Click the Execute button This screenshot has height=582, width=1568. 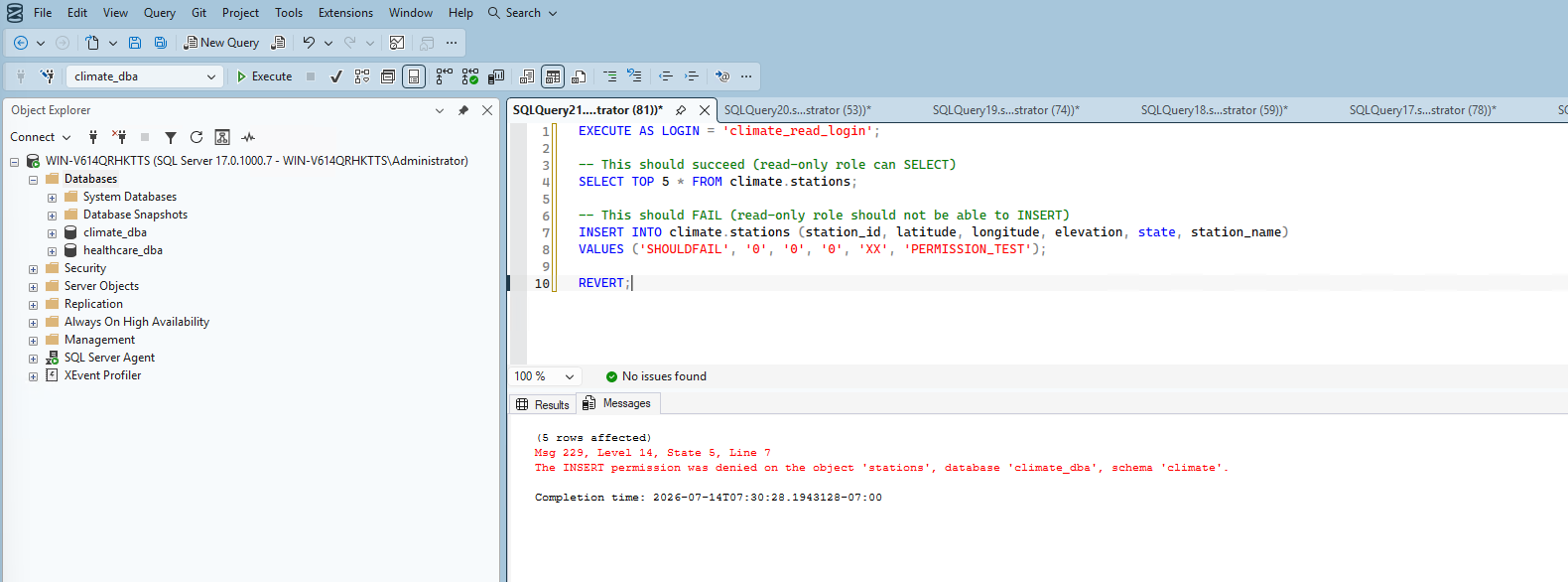(x=264, y=76)
